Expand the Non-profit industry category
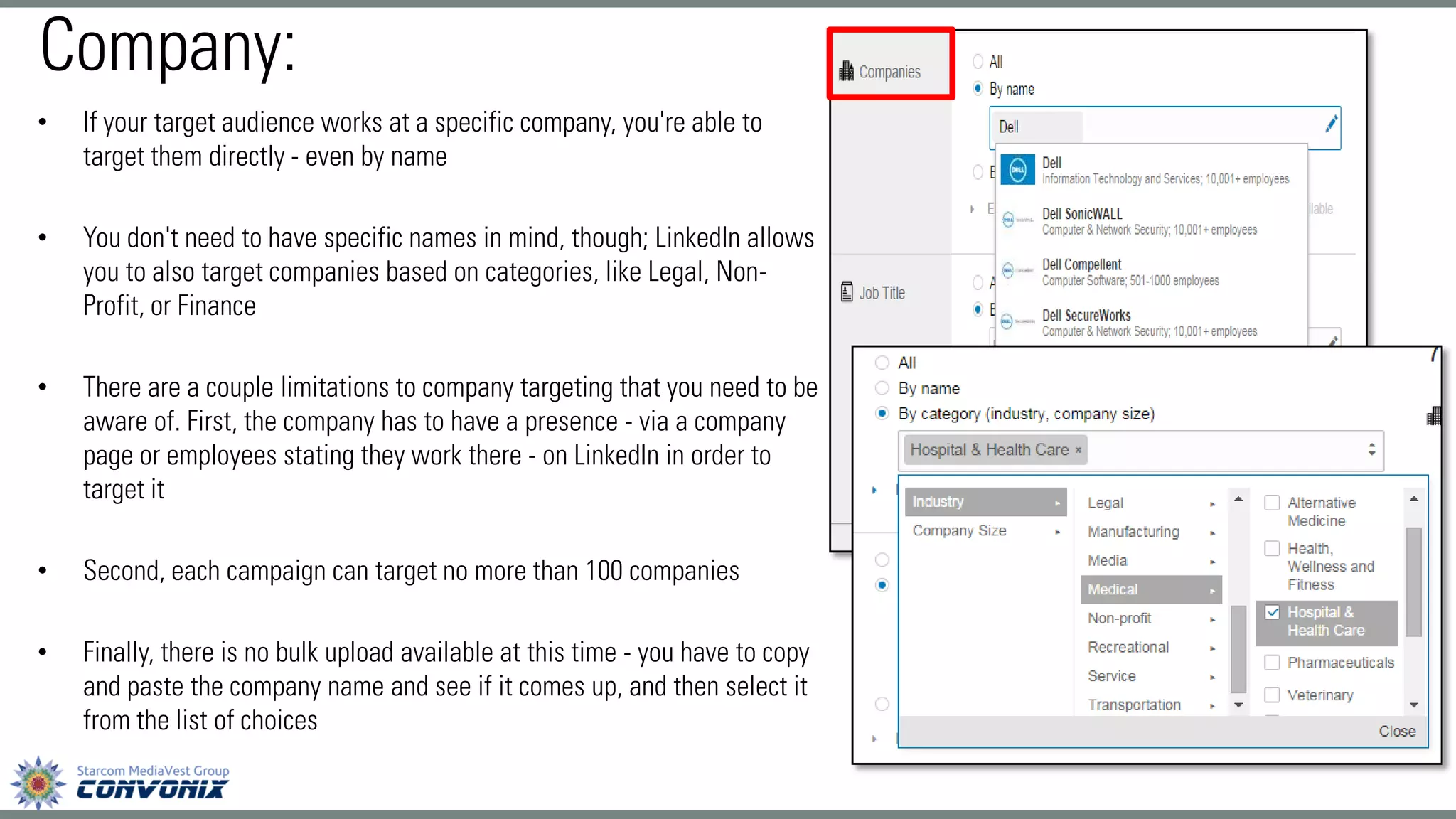The width and height of the screenshot is (1456, 819). pos(1151,619)
